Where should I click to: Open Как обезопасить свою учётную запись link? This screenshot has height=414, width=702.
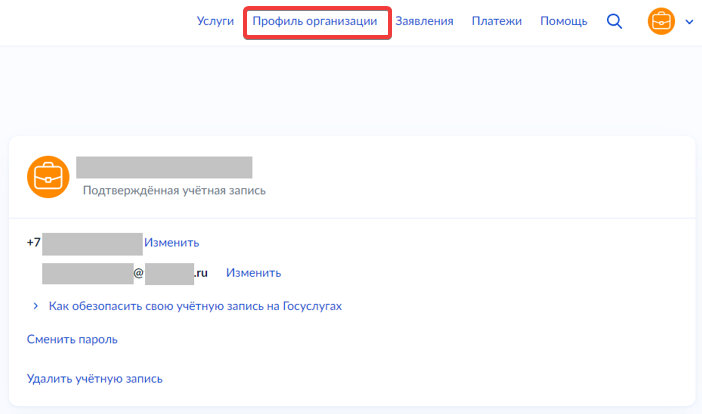coord(195,306)
